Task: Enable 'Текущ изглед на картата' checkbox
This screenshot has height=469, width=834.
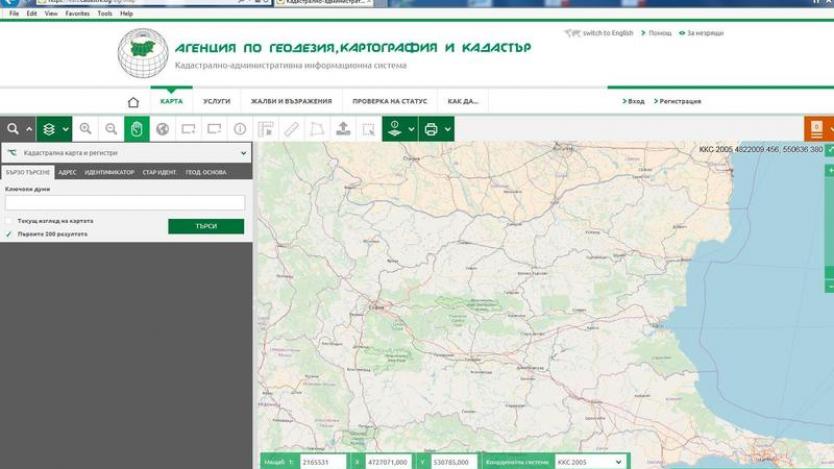Action: point(10,220)
